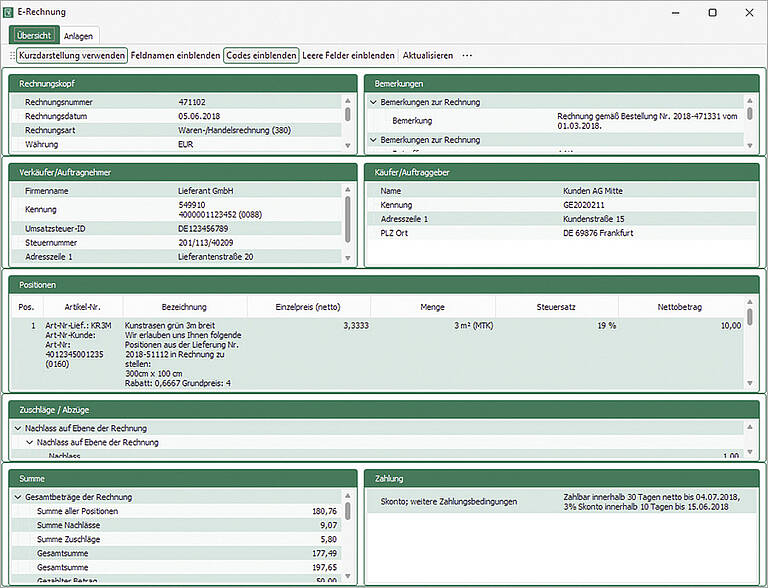Open the toolbar overflow menu (three dots)
This screenshot has height=588, width=768.
click(467, 55)
